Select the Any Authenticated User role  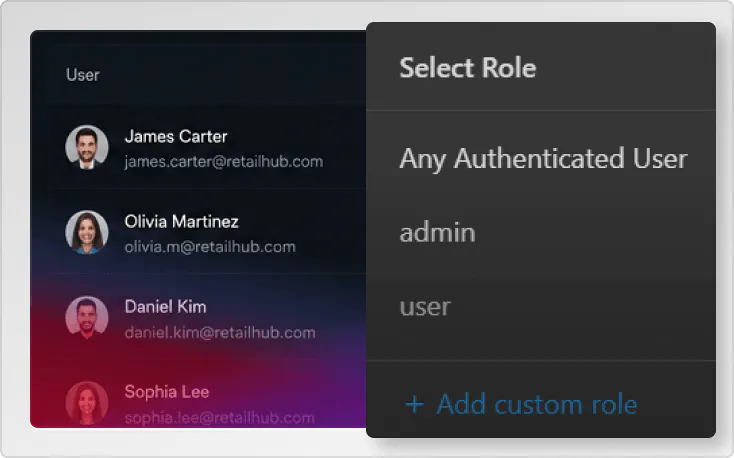[x=543, y=159]
